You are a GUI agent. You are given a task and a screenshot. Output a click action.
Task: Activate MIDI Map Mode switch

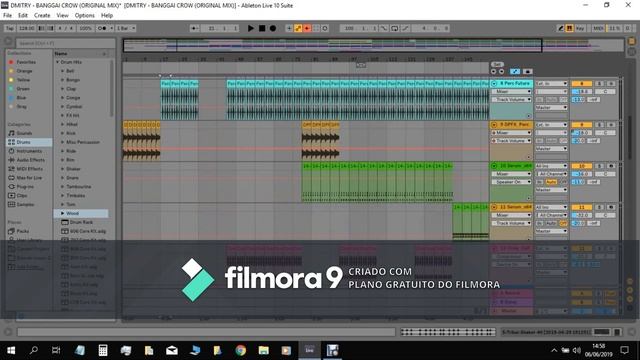coord(598,28)
